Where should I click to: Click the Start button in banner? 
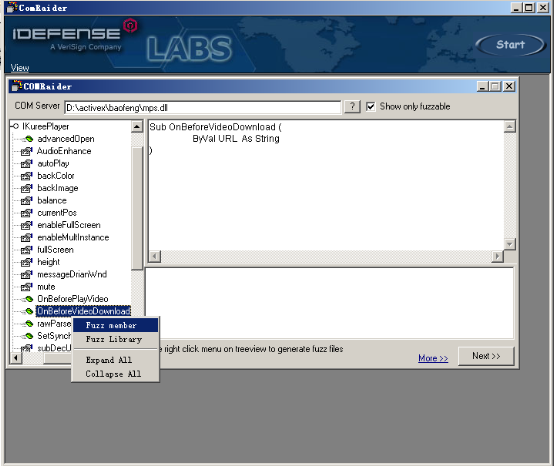point(510,45)
